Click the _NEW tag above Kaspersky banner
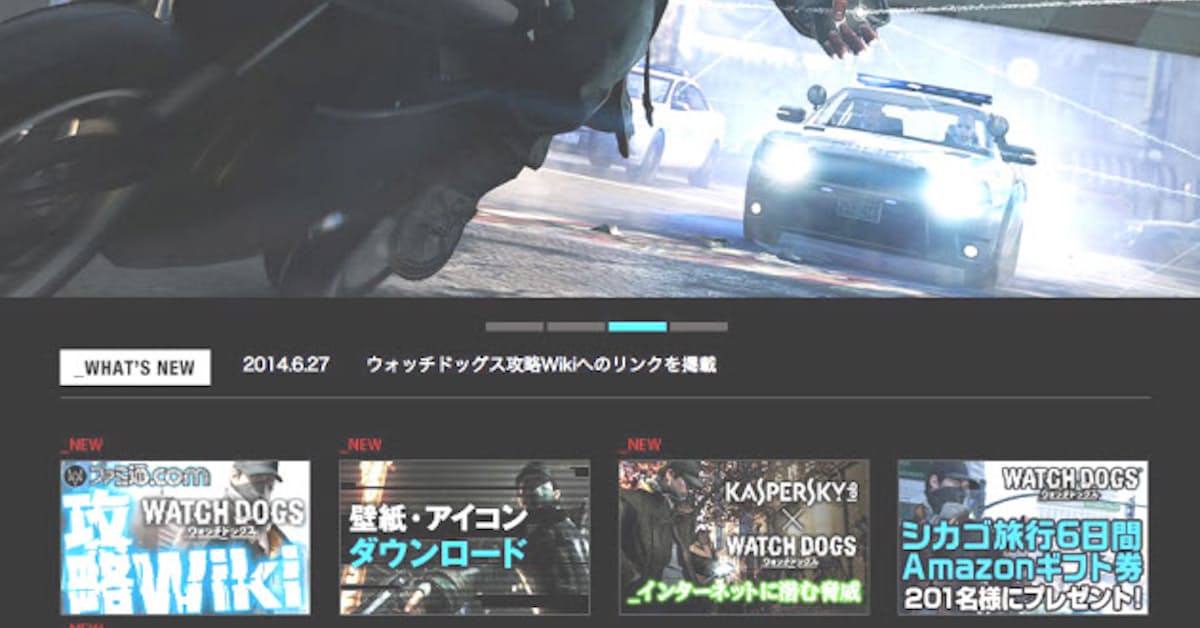This screenshot has height=628, width=1200. [x=640, y=445]
